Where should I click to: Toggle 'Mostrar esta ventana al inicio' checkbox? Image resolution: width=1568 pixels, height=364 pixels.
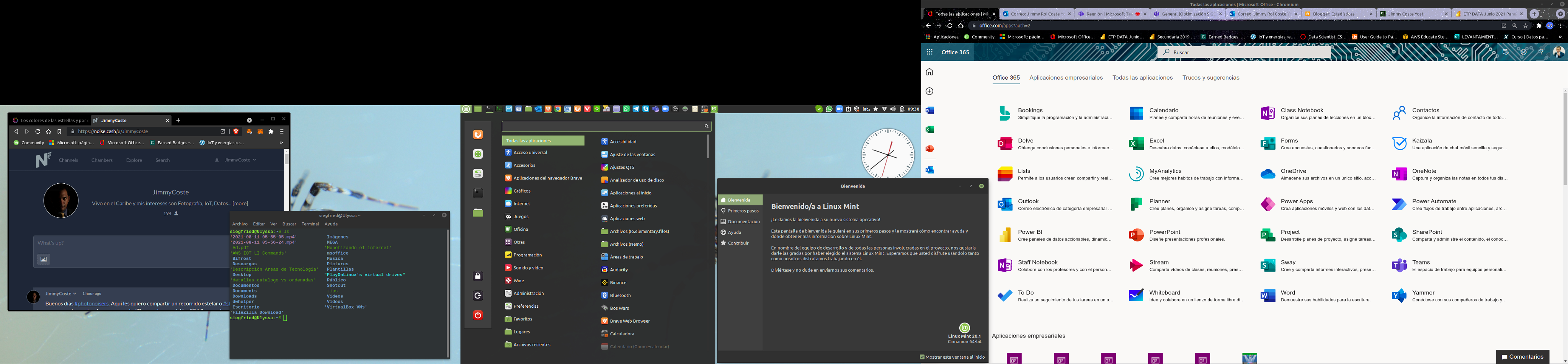tap(922, 357)
